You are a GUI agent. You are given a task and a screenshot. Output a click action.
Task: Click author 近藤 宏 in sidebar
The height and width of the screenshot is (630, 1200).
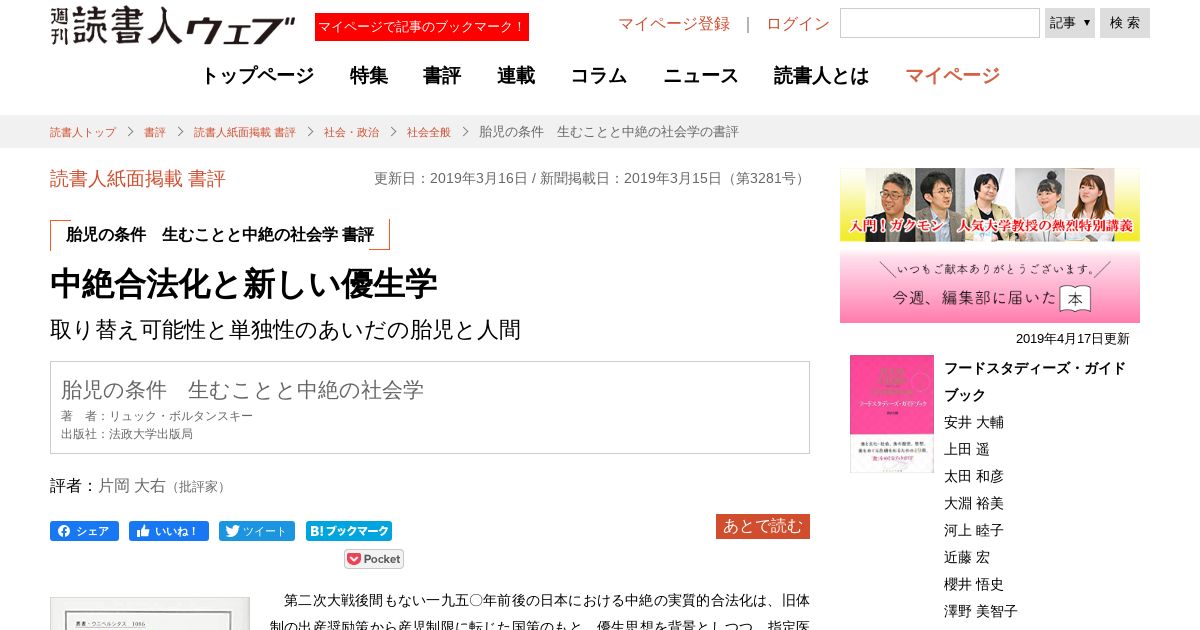click(x=966, y=557)
